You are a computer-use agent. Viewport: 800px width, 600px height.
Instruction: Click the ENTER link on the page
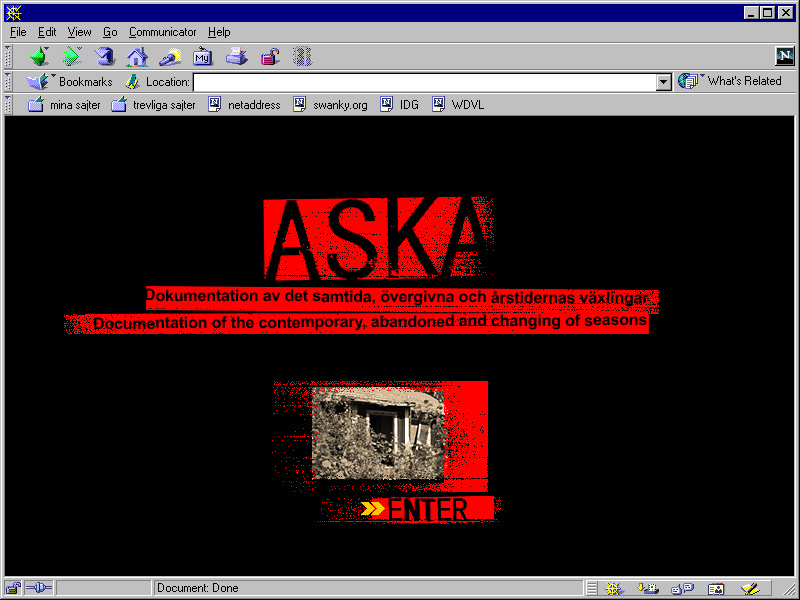tap(427, 509)
